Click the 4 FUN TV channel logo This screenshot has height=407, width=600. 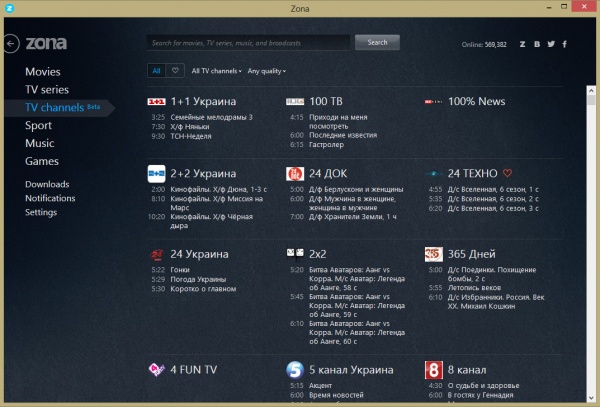(157, 370)
